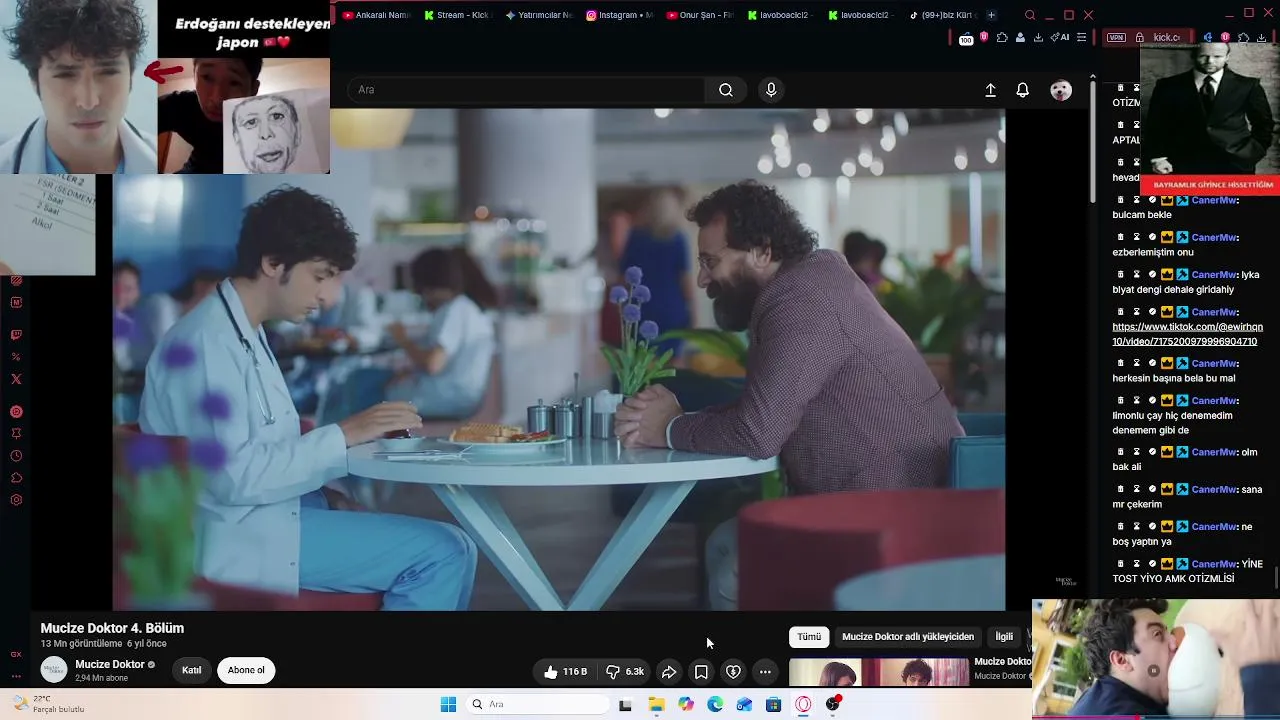Open Microsoft Edge from the taskbar
Screen dimensions: 1280x720
(715, 704)
